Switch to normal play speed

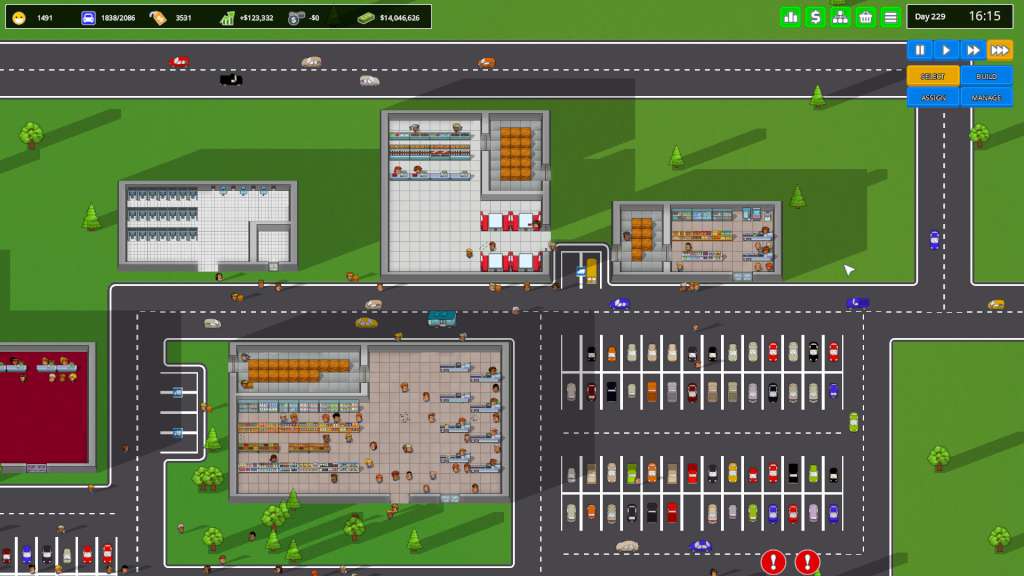pos(944,49)
